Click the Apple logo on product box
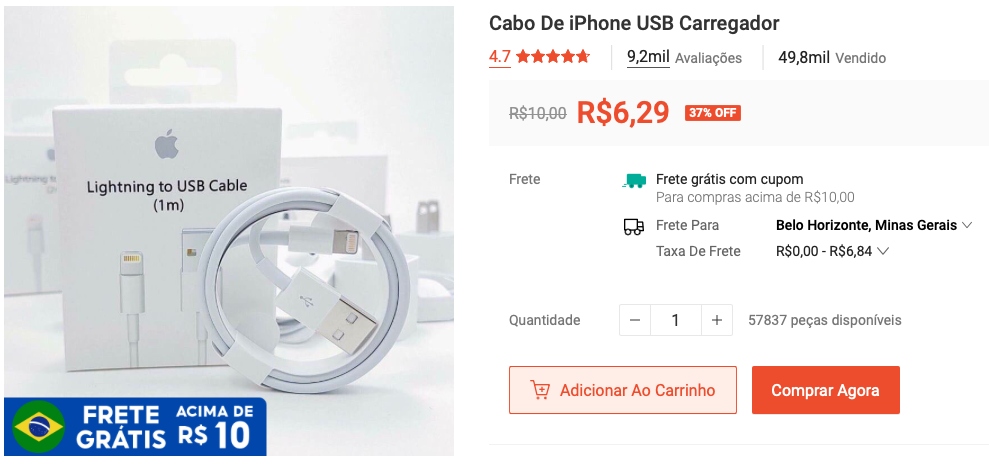 [x=167, y=146]
